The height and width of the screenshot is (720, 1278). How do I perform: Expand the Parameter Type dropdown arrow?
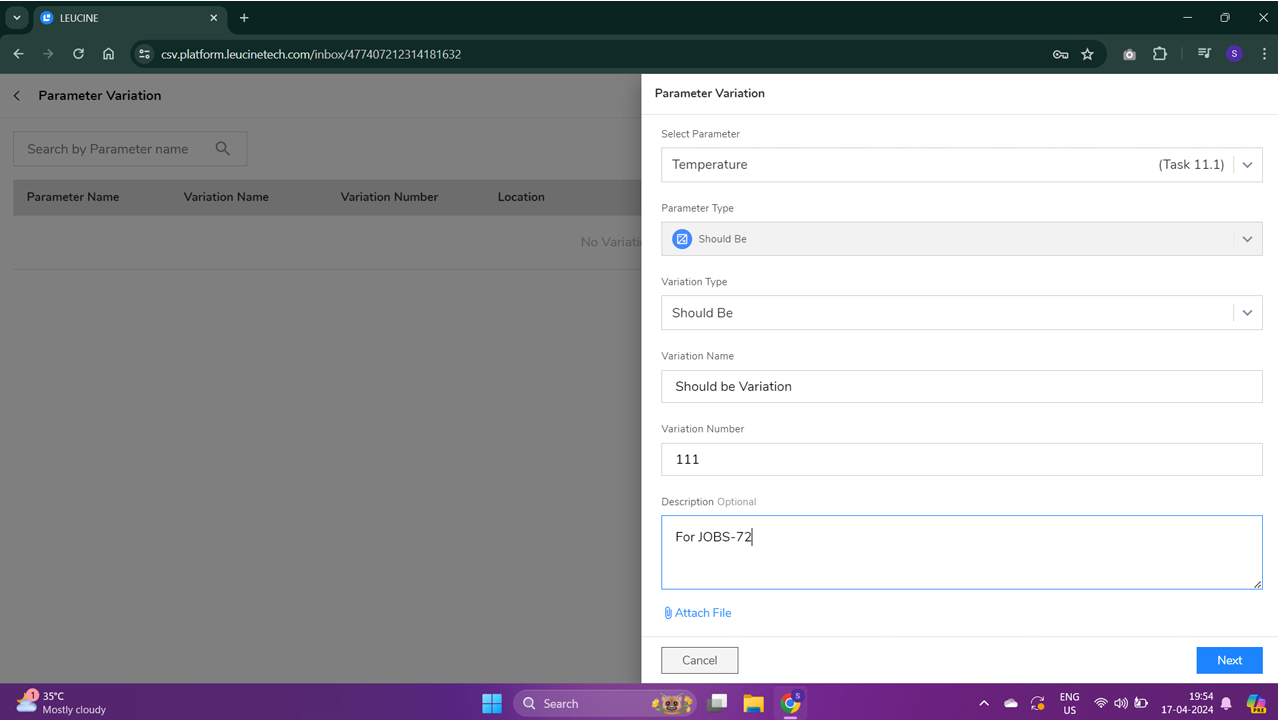click(1247, 239)
